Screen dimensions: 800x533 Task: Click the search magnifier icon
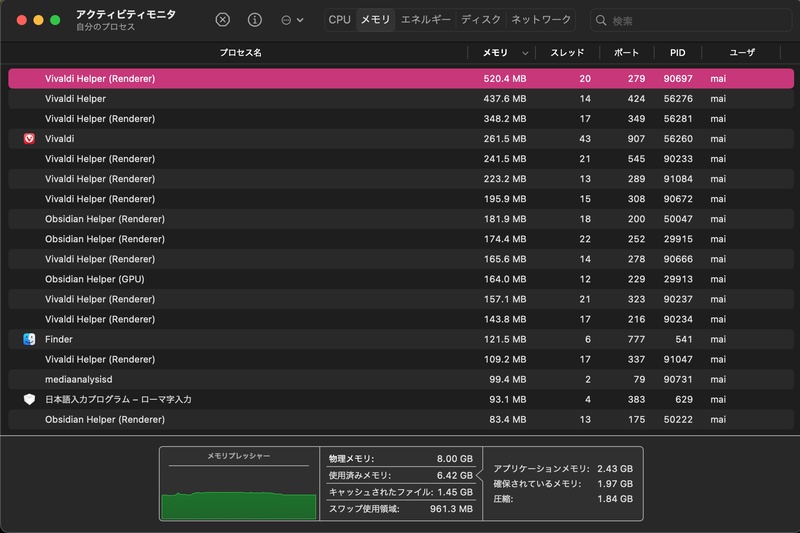(601, 20)
